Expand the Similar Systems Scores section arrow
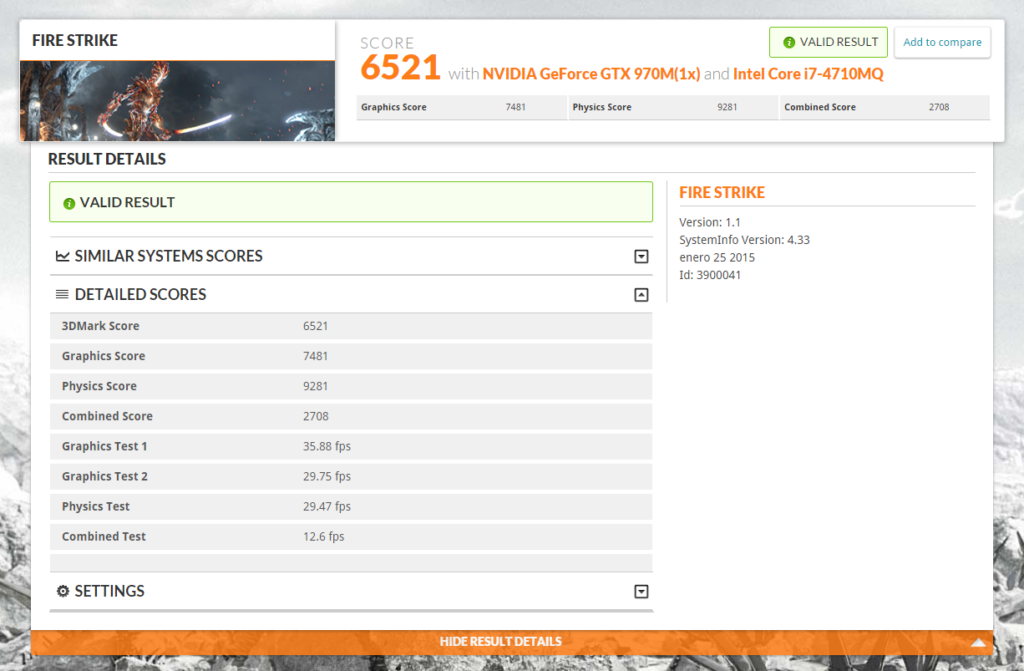This screenshot has width=1024, height=671. tap(641, 257)
